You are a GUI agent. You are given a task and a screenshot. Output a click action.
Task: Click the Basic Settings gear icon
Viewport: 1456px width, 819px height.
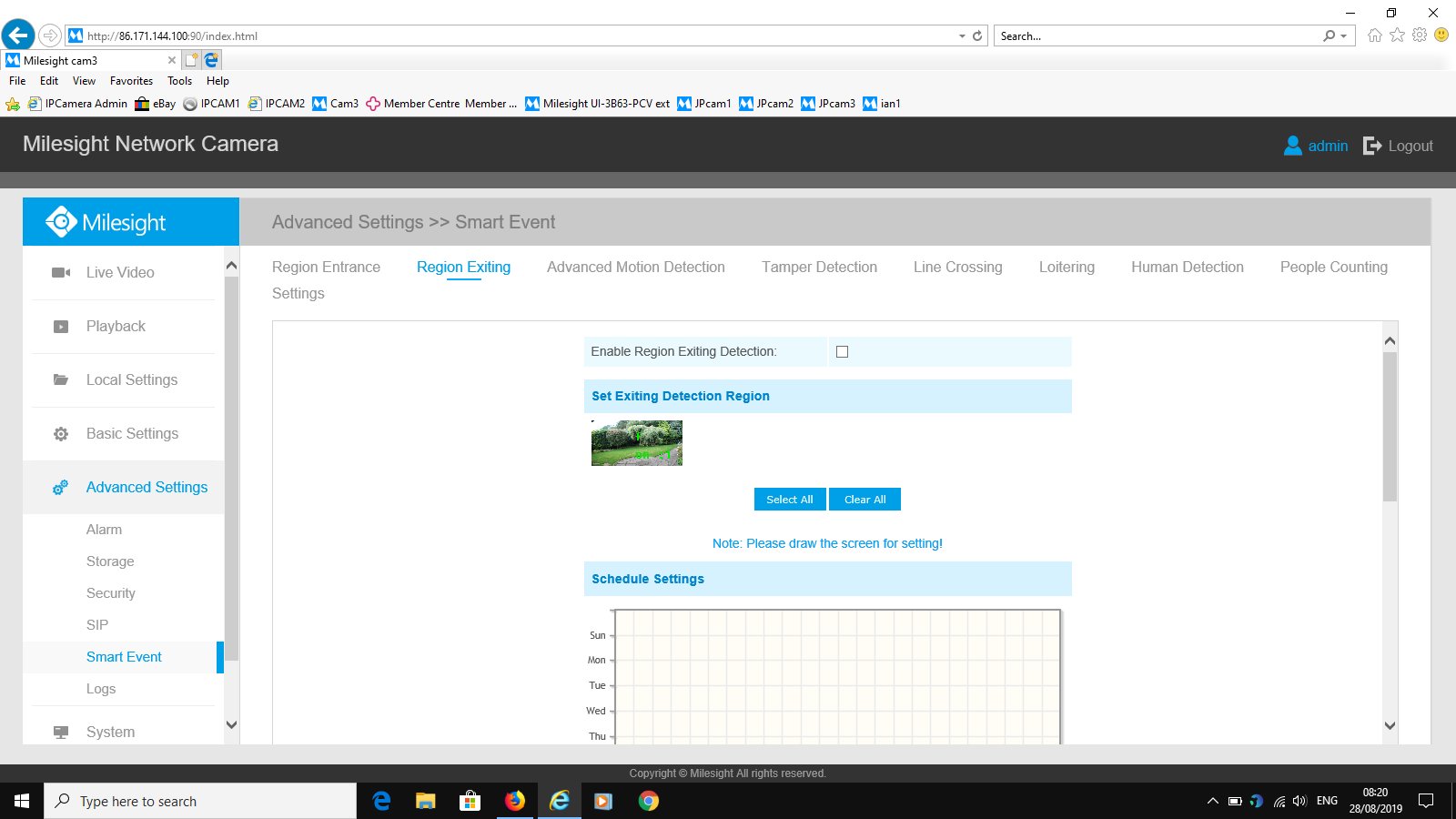click(61, 434)
